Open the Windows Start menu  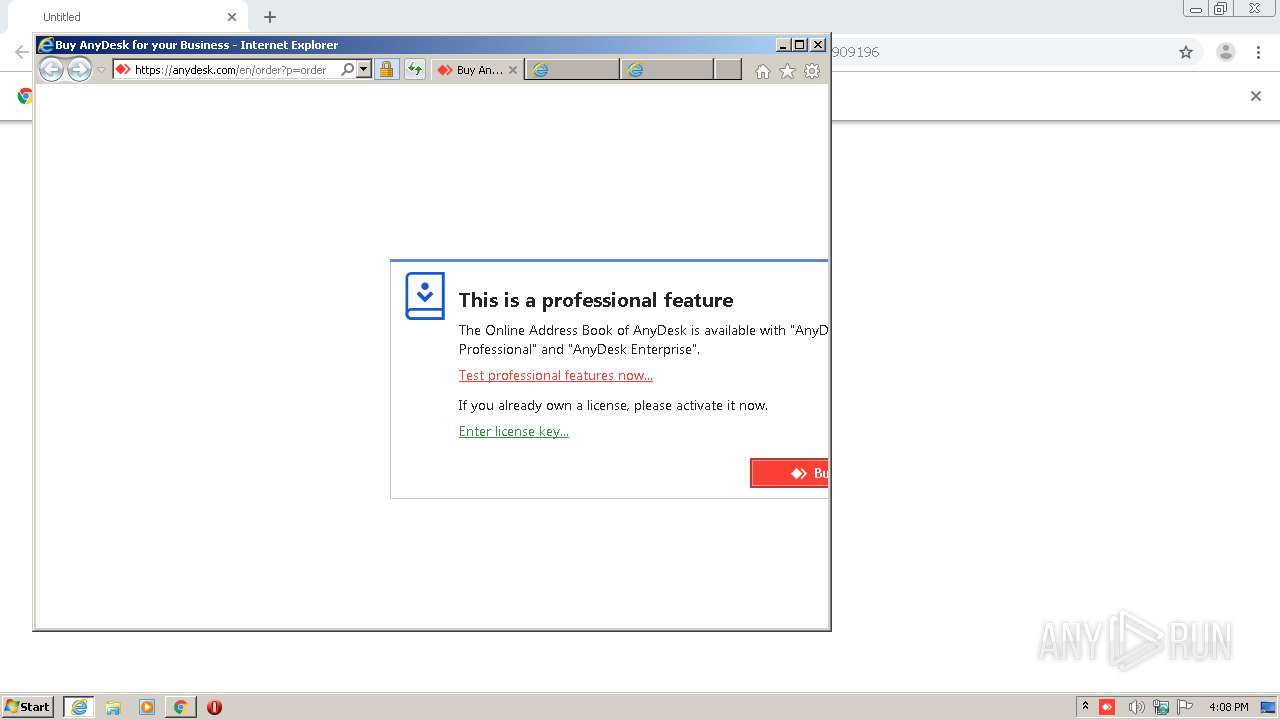coord(28,707)
